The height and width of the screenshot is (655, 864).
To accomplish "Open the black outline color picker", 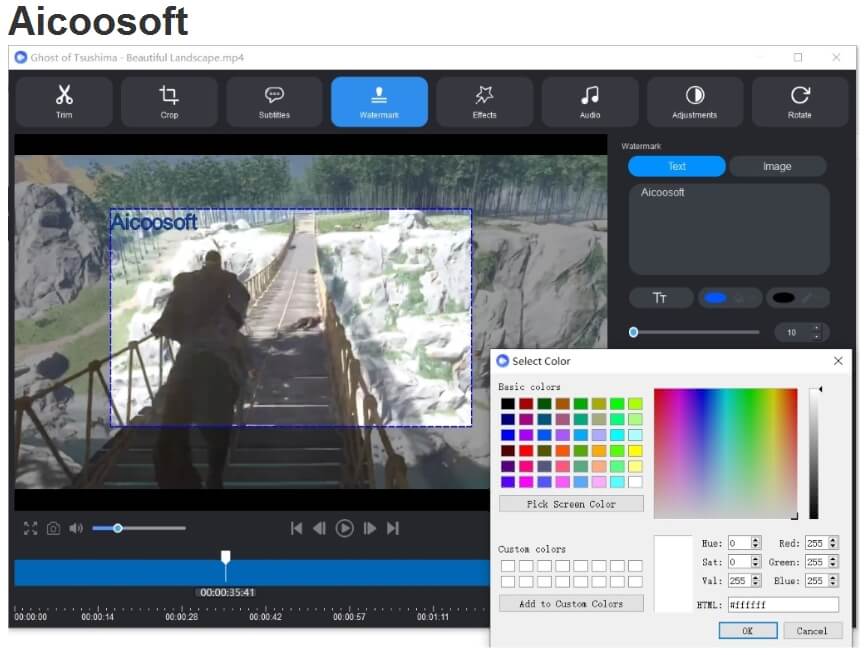I will [797, 298].
